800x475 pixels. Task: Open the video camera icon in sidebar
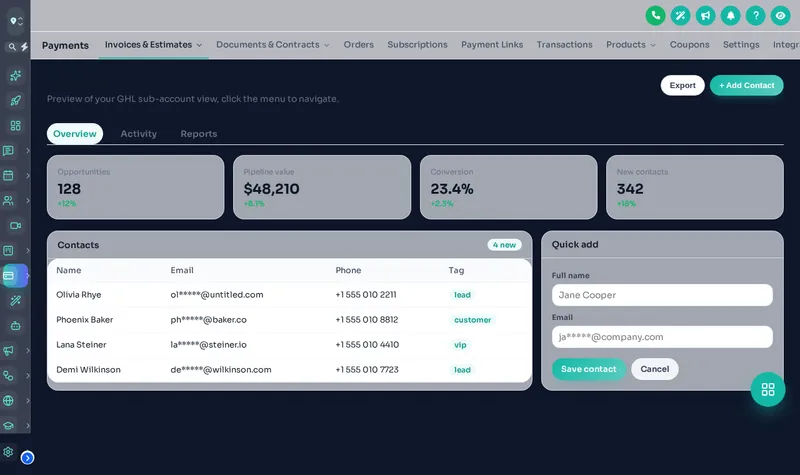pos(15,226)
